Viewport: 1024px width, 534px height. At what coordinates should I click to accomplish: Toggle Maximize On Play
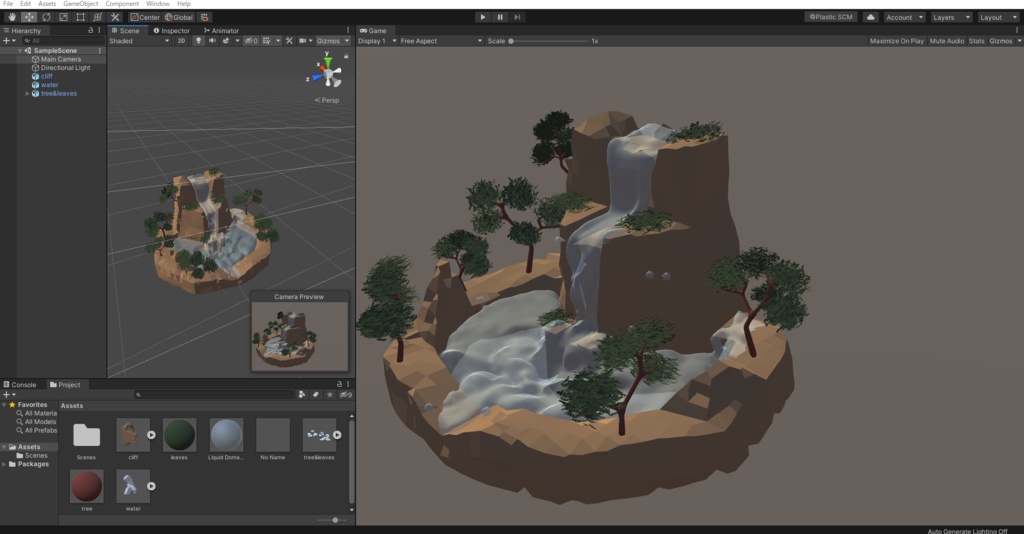[x=896, y=40]
